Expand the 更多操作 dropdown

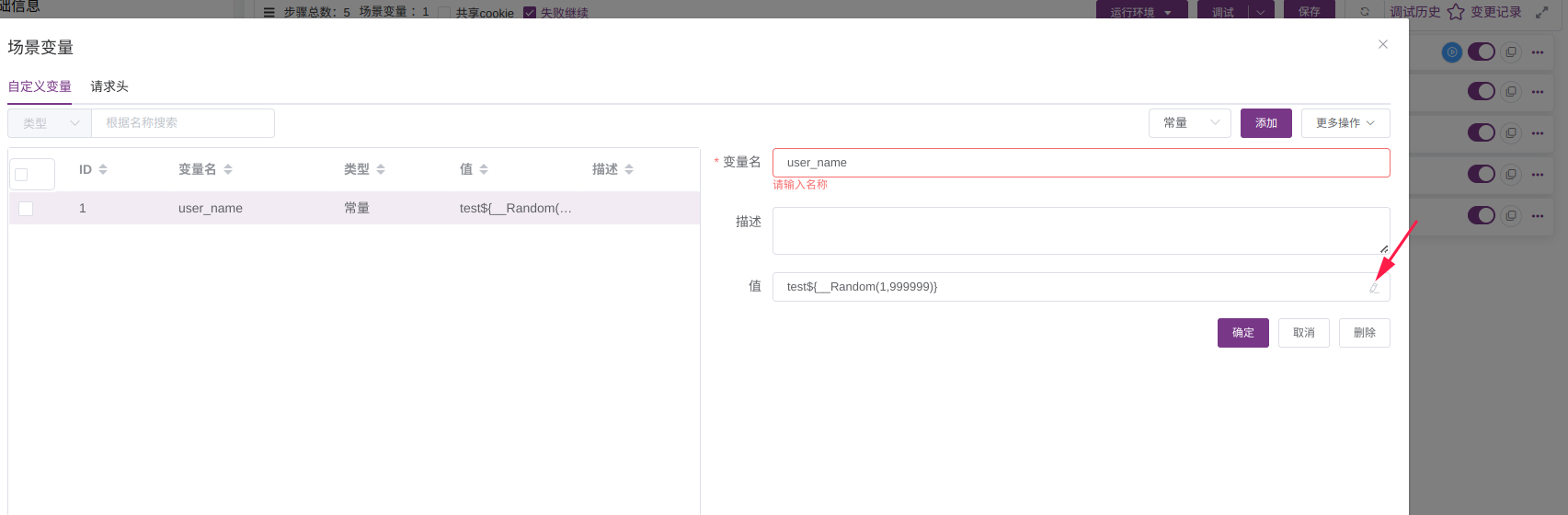pos(1345,123)
